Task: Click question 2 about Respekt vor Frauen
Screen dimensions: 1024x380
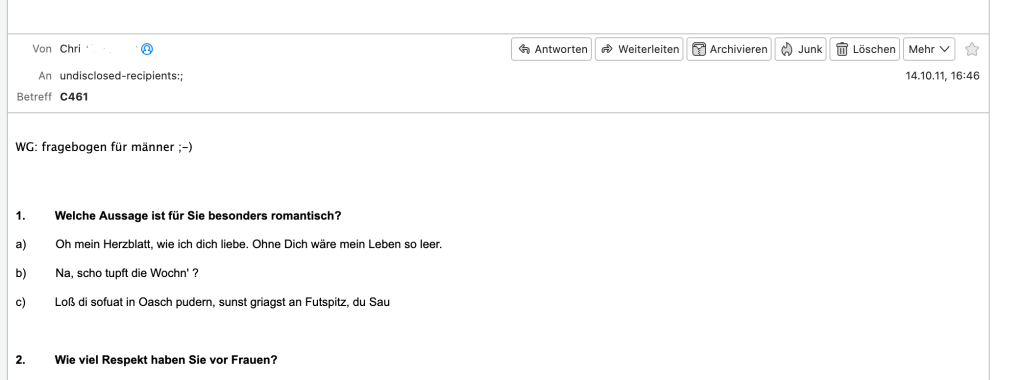Action: [x=166, y=360]
